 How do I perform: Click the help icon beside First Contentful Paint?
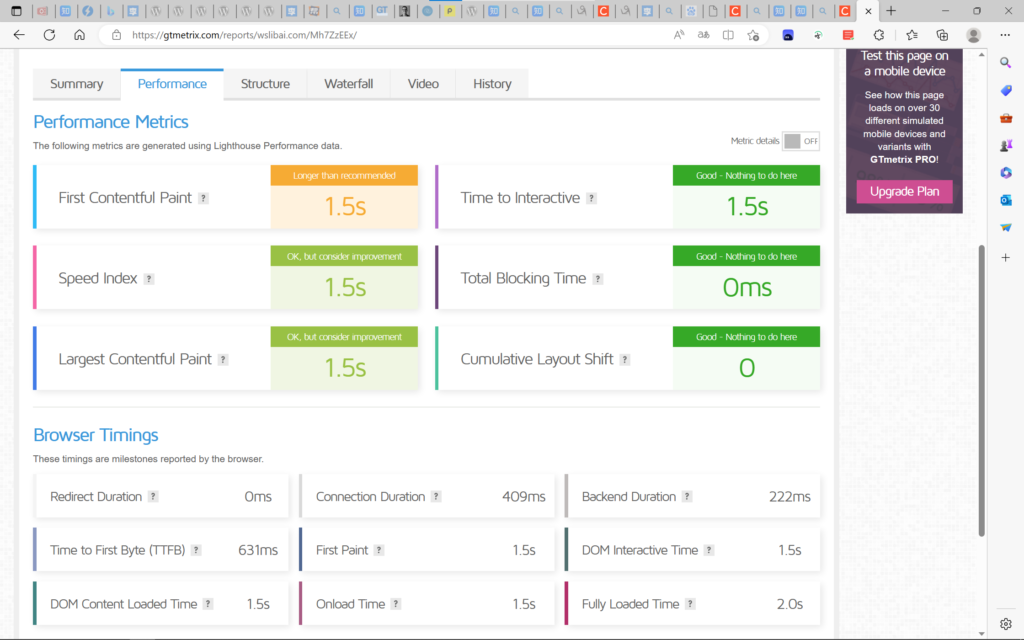pos(204,198)
